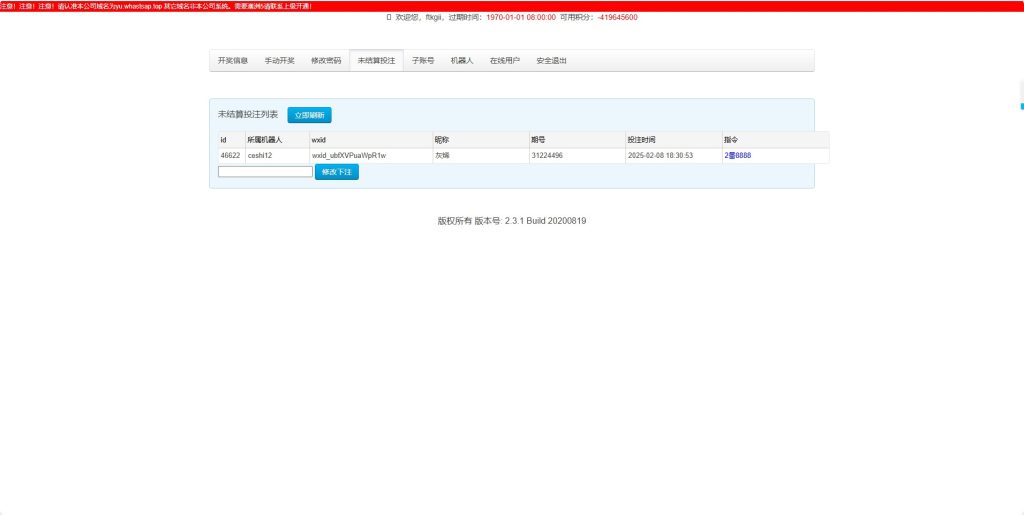Open the 2墨8888 command link
Viewport: 1024px width, 515px height.
click(738, 155)
